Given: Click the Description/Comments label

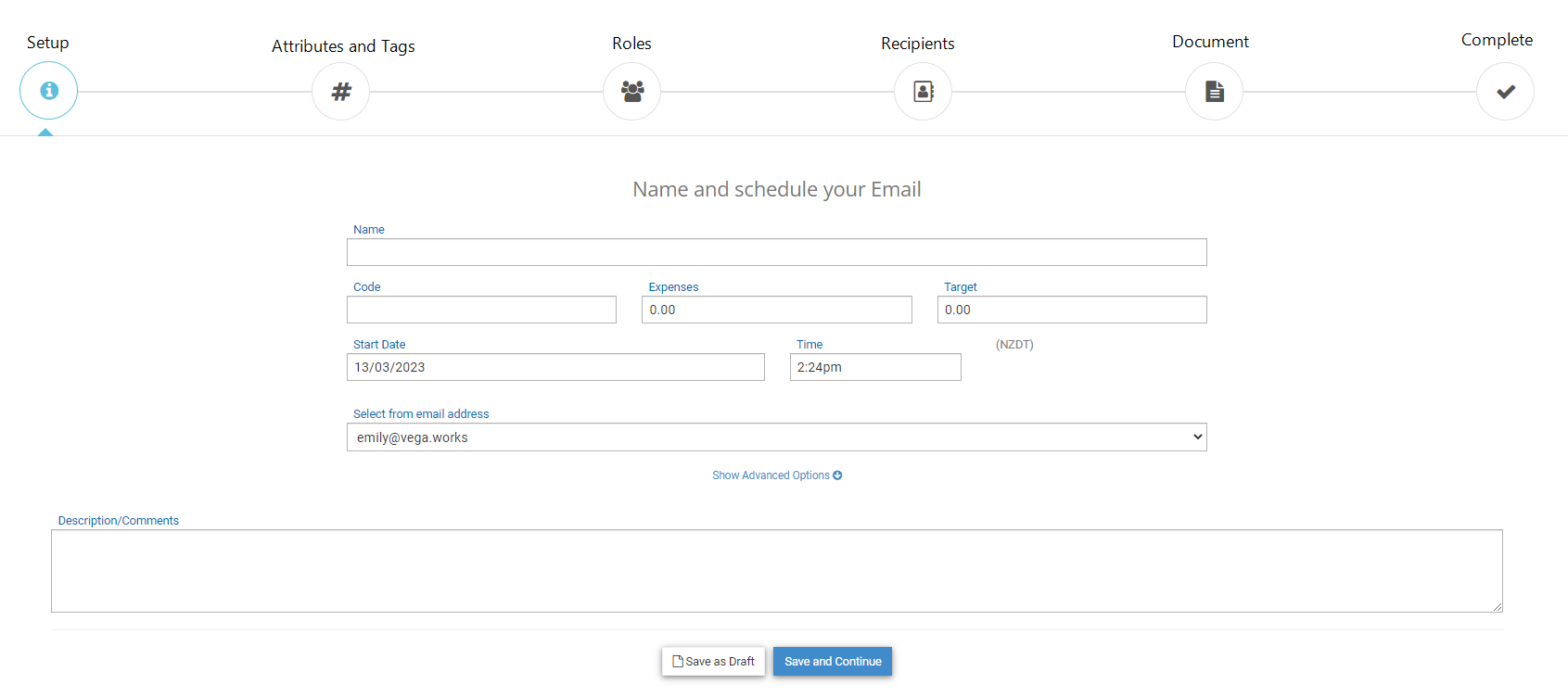Looking at the screenshot, I should pos(119,521).
